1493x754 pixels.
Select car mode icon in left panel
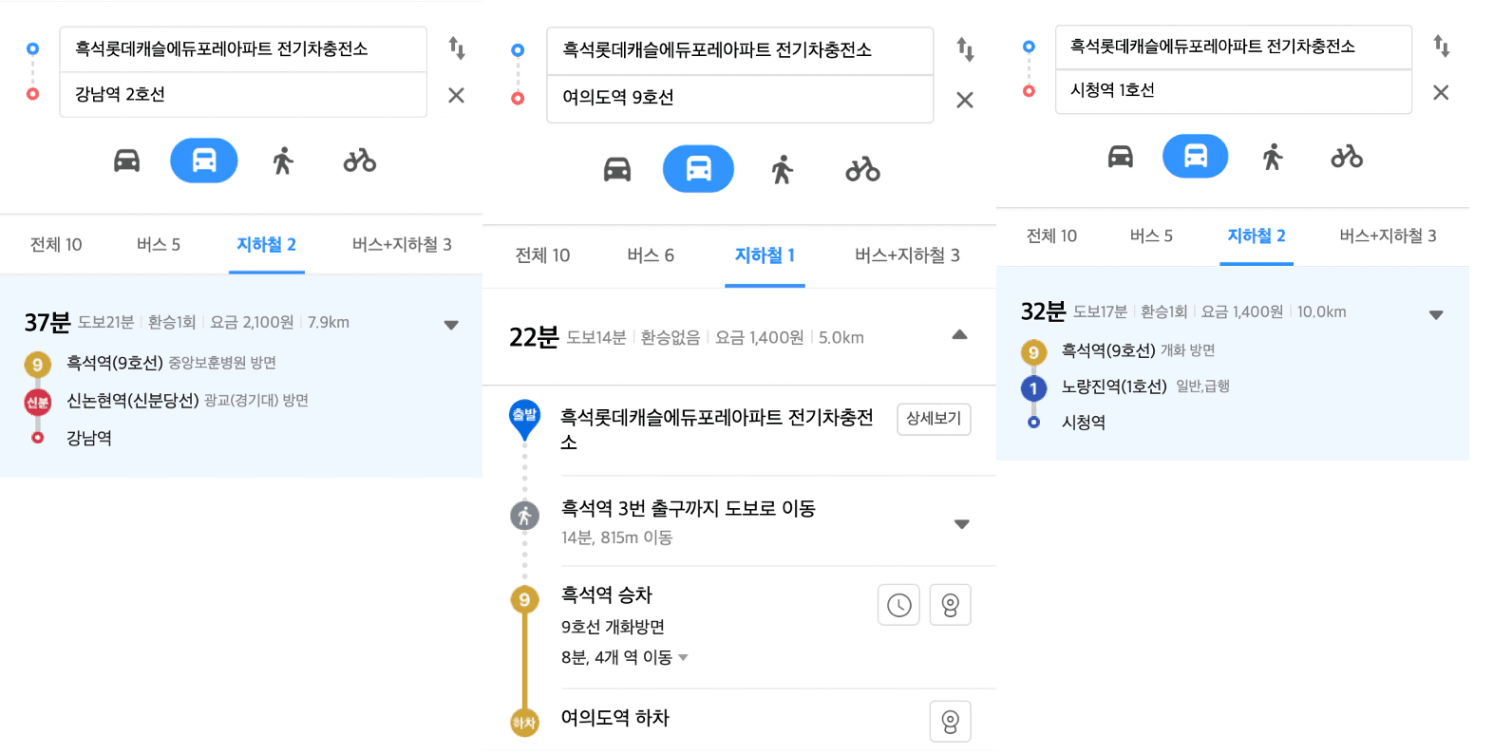127,160
